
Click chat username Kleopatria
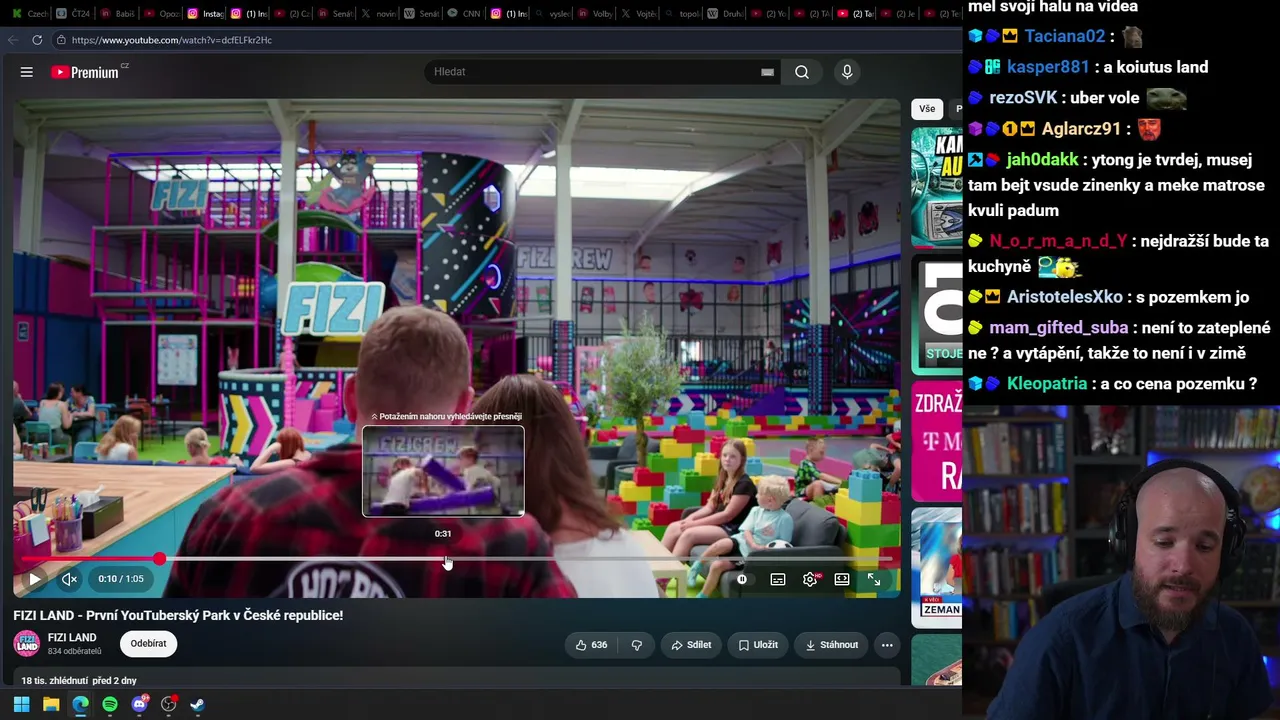tap(1047, 384)
